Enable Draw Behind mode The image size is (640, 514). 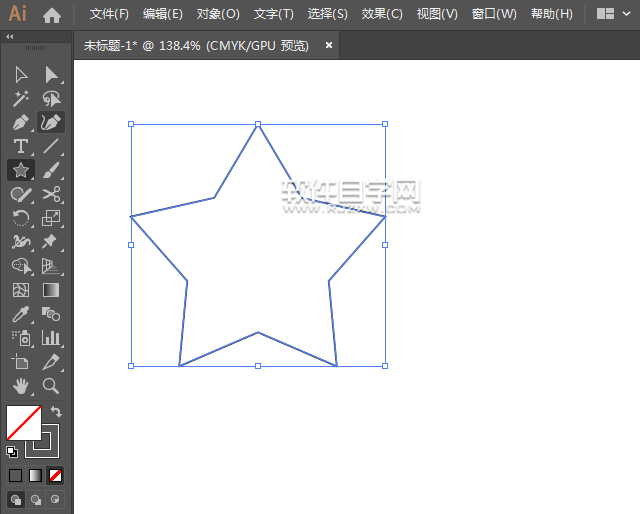click(x=35, y=499)
